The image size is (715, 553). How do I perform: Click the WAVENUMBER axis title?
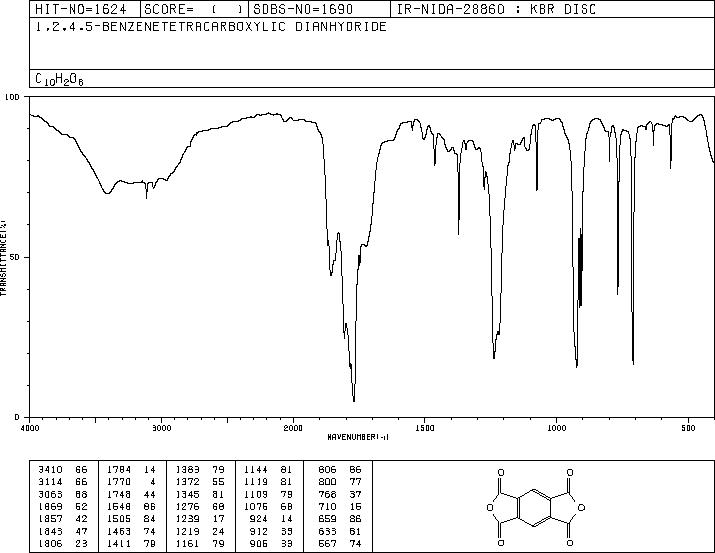click(x=358, y=437)
